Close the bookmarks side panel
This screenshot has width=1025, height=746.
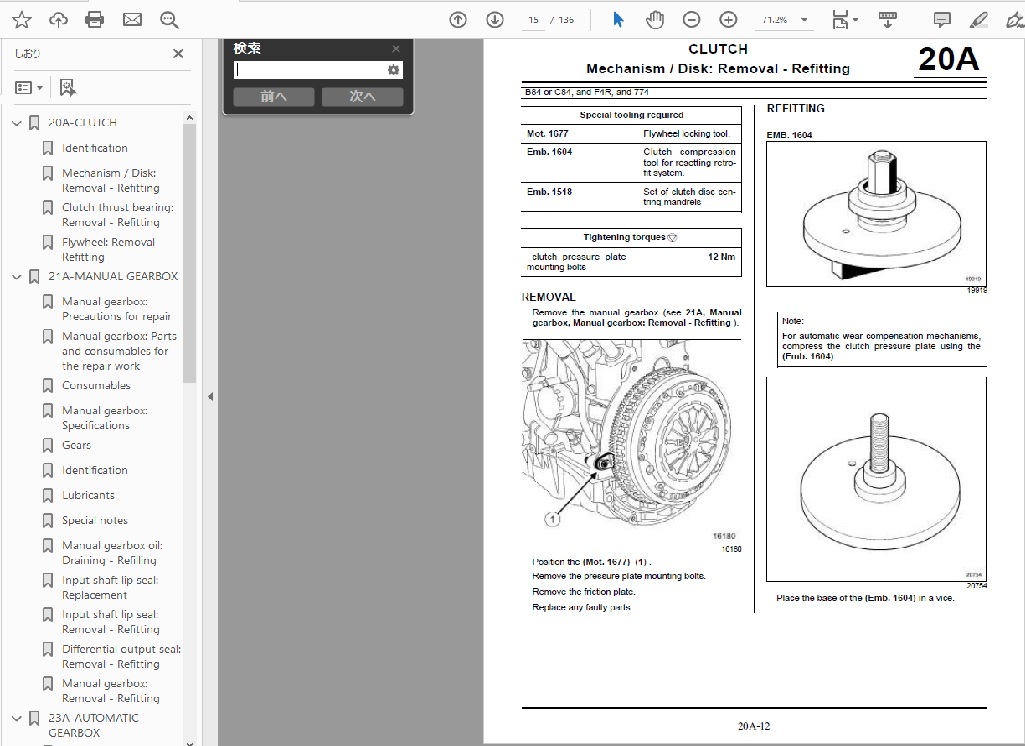178,54
